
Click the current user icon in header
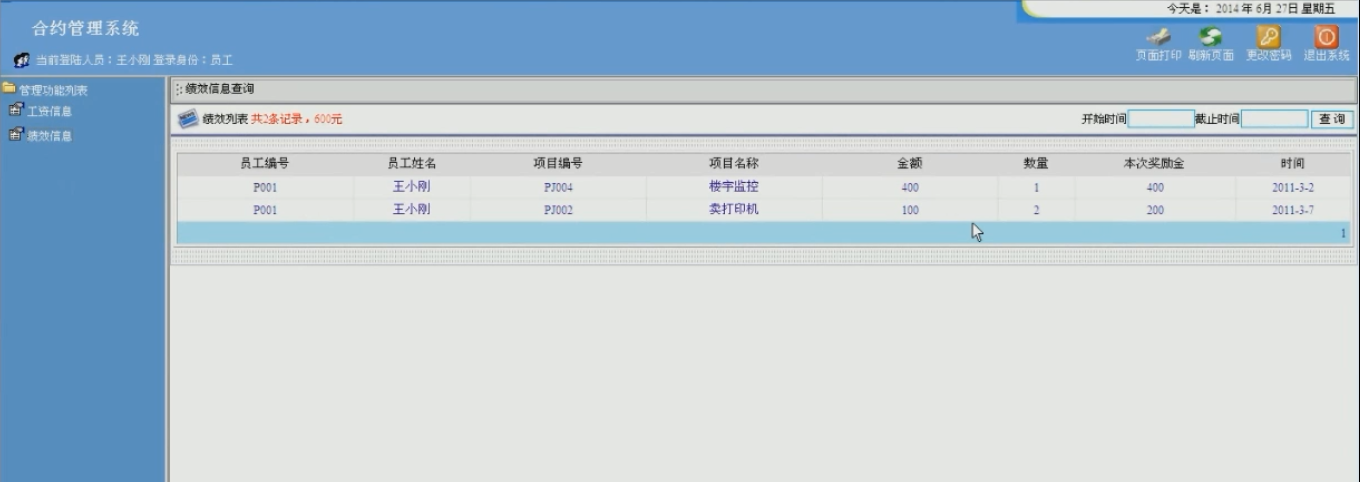[21, 60]
